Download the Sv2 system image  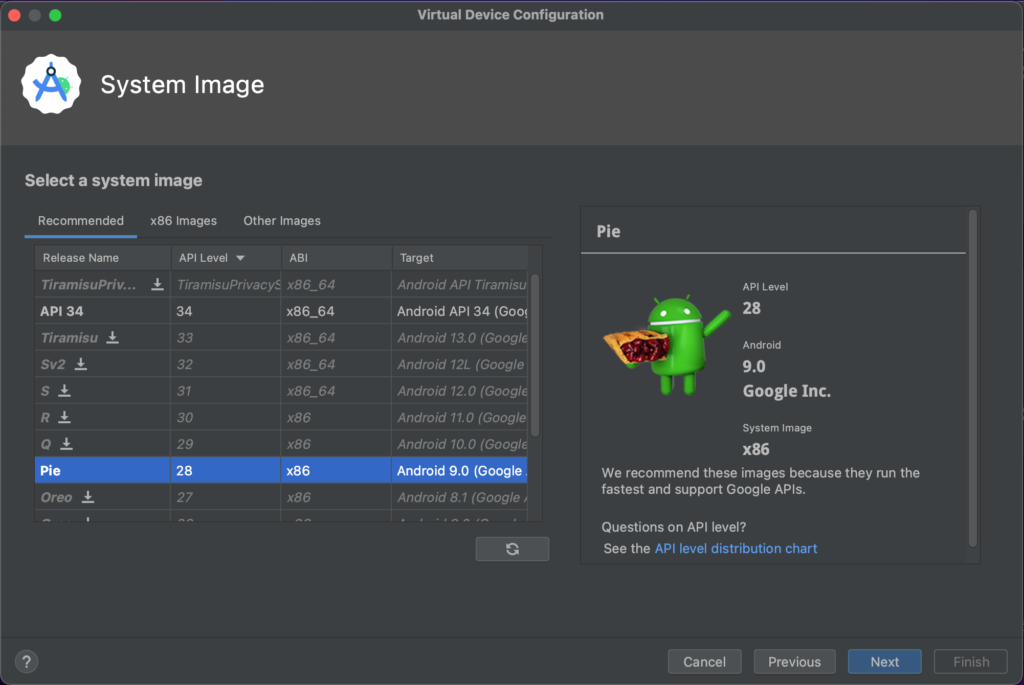coord(80,364)
